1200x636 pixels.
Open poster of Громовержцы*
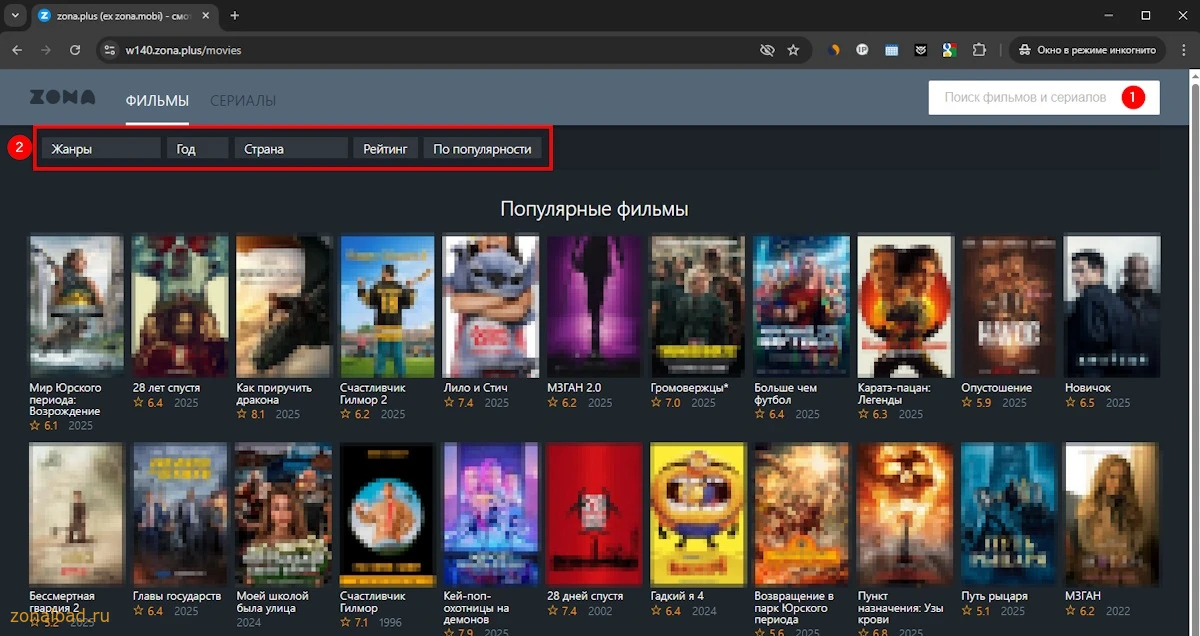click(x=698, y=306)
